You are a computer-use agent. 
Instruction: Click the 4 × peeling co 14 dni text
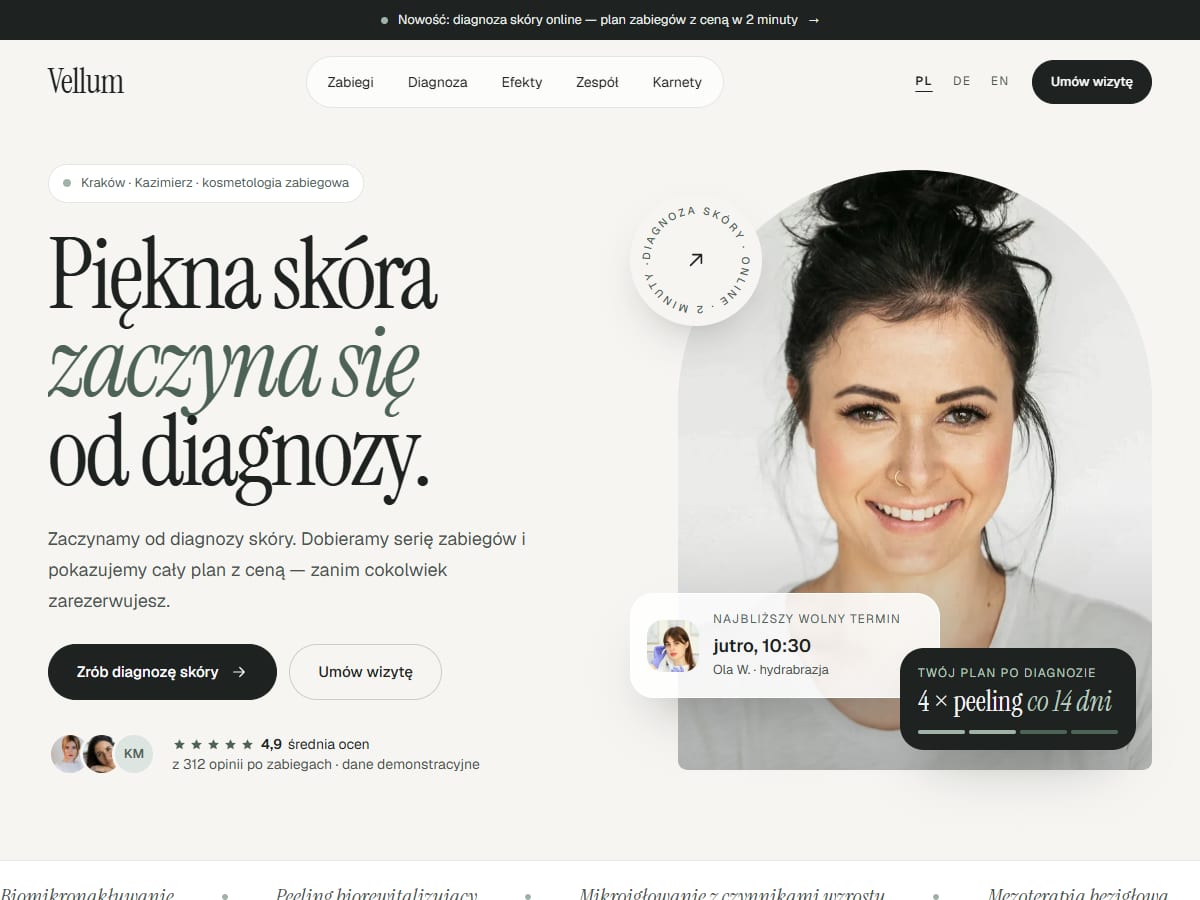[x=1015, y=701]
